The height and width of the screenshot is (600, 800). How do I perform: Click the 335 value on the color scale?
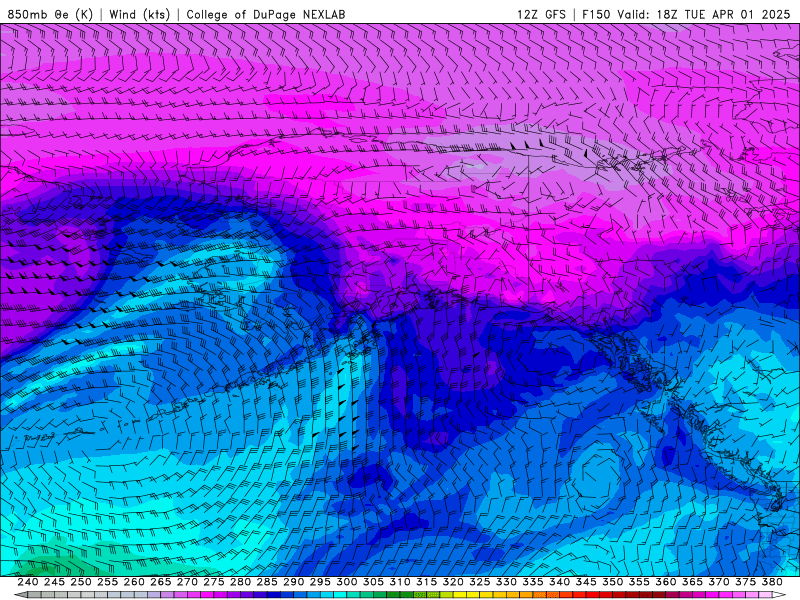(x=533, y=582)
